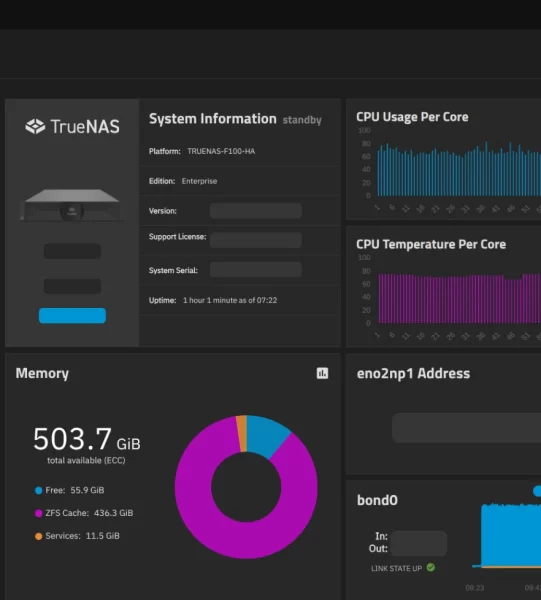Click the eno2np1 Address value box
The height and width of the screenshot is (600, 541).
coord(466,428)
